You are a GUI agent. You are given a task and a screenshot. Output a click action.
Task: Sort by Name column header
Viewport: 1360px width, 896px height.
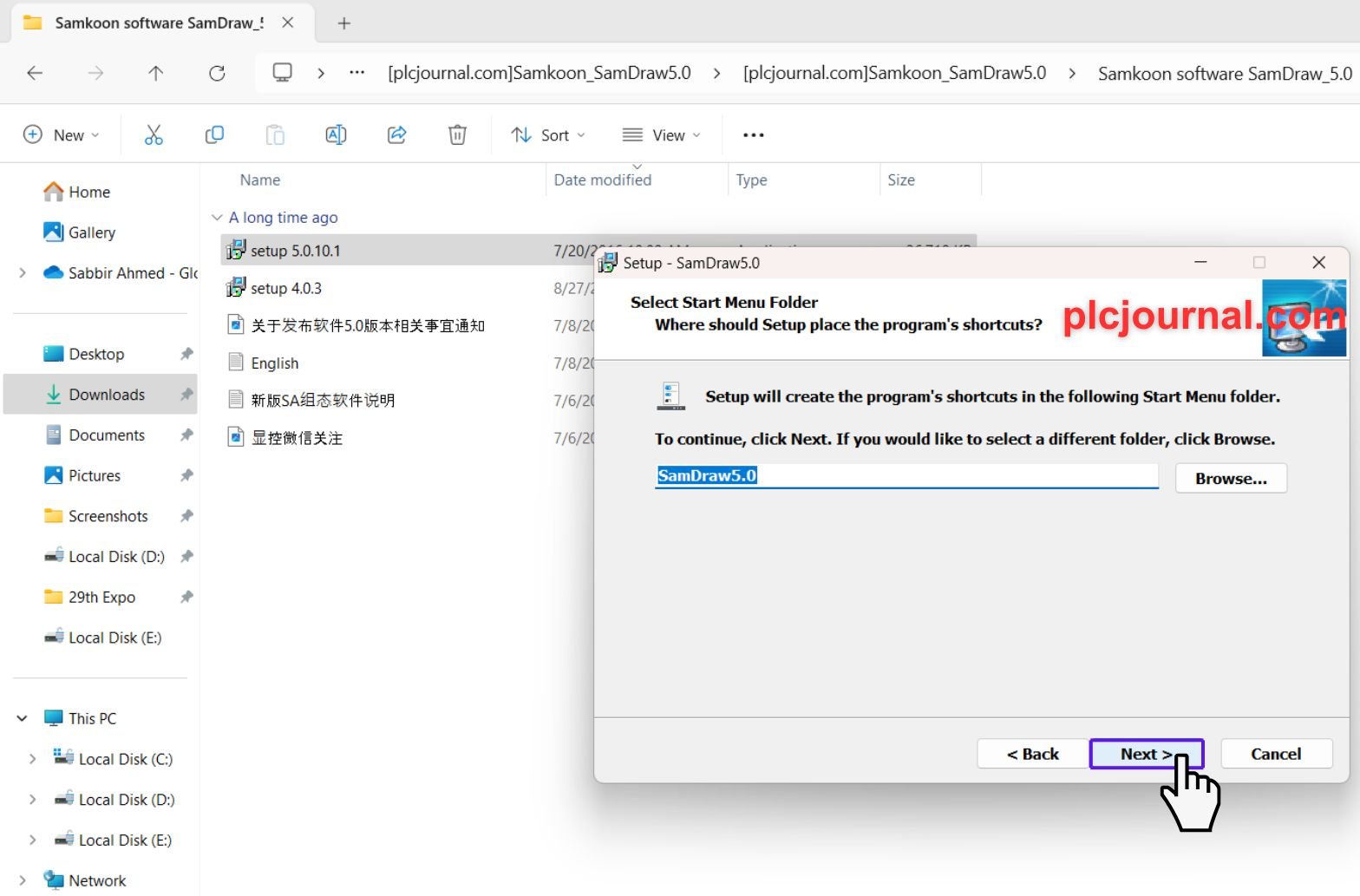click(260, 180)
